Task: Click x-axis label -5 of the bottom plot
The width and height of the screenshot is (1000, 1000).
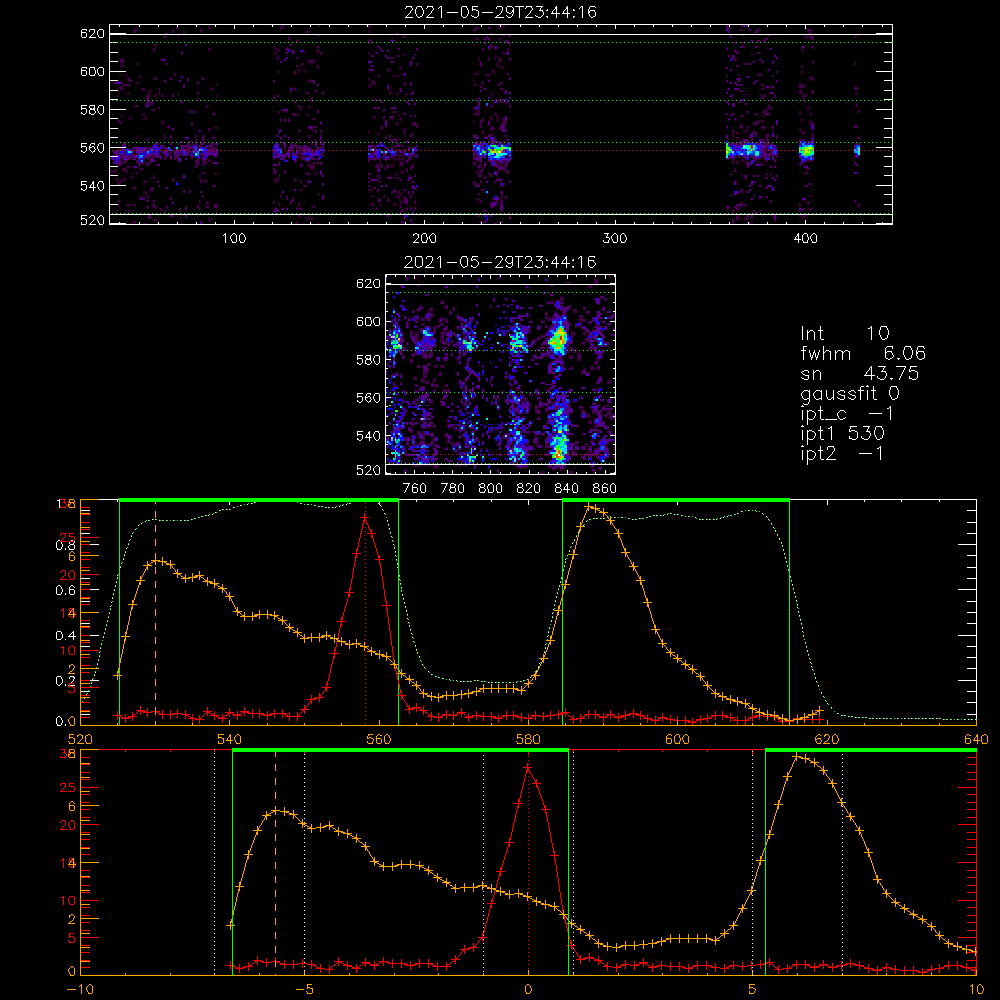Action: [x=304, y=990]
